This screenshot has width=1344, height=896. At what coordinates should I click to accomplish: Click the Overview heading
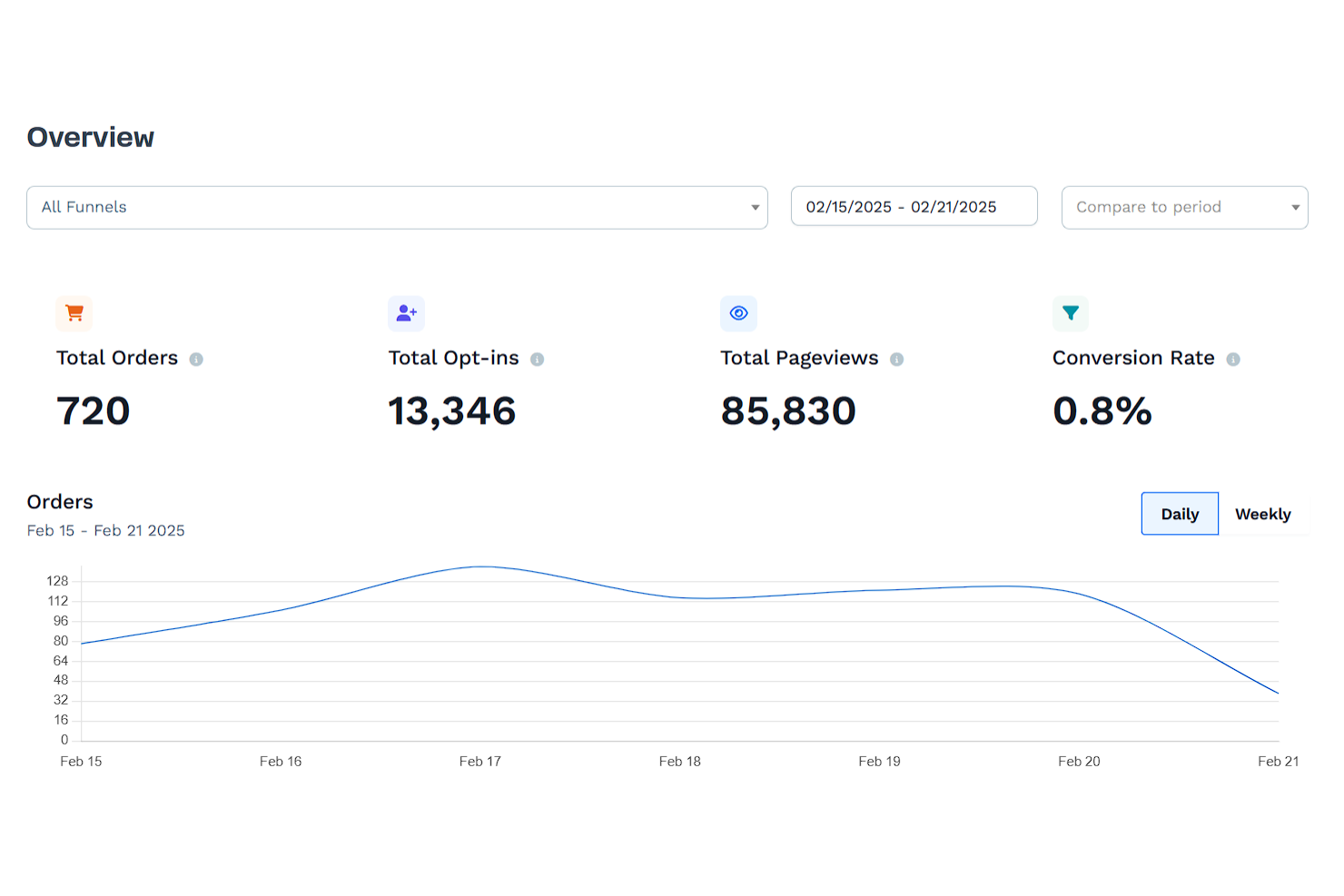(90, 137)
